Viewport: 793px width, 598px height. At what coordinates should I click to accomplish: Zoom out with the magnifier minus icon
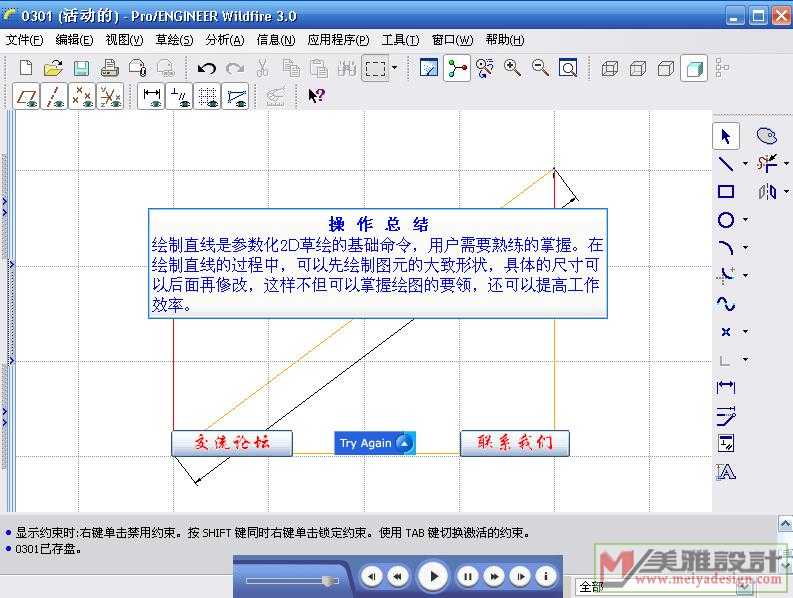click(540, 68)
